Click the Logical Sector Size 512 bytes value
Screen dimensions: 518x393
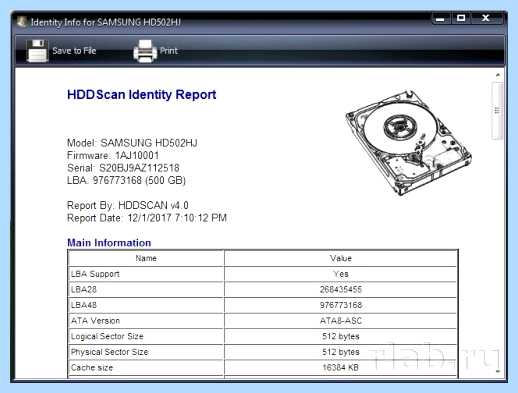[x=341, y=336]
